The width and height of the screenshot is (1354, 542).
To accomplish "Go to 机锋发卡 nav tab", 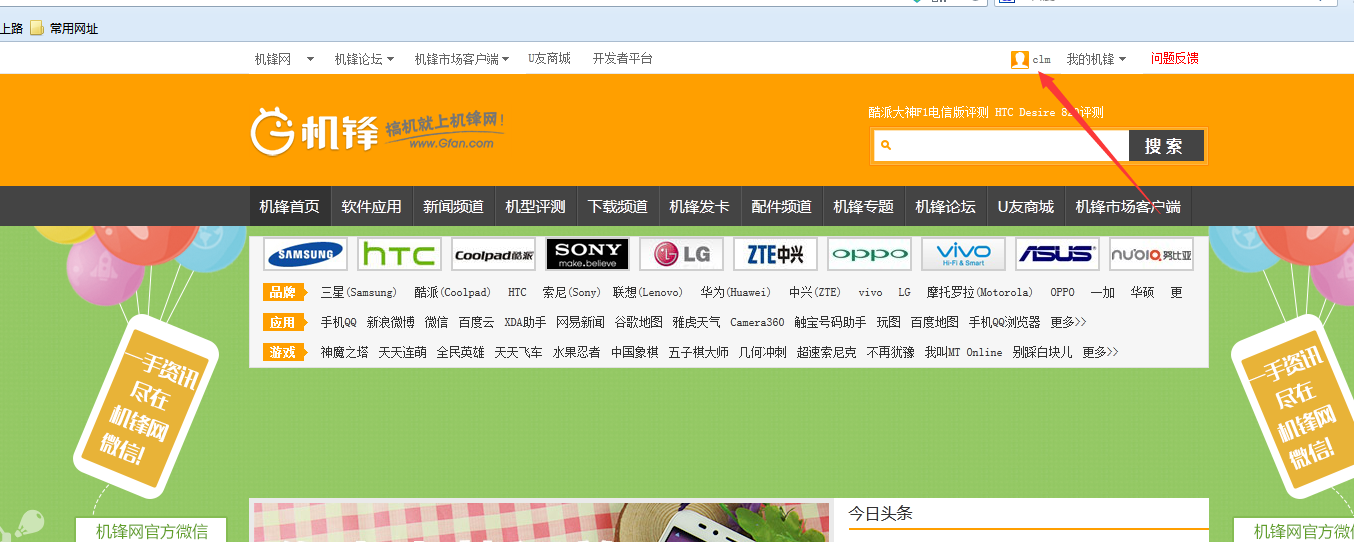I will pyautogui.click(x=699, y=206).
